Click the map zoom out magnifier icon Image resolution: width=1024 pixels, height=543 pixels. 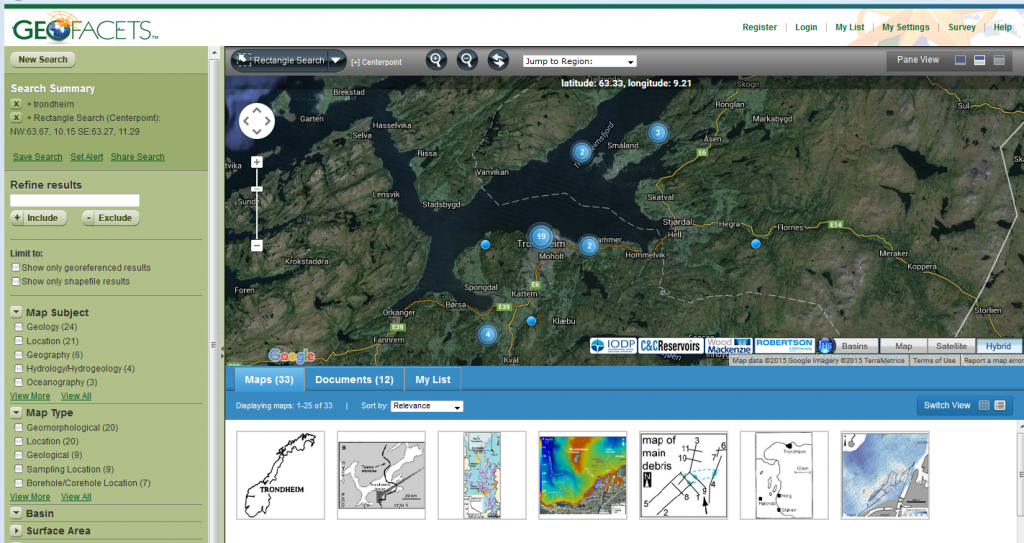coord(467,60)
